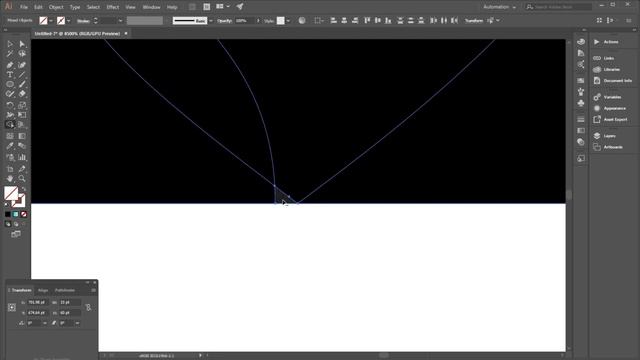Open the Arrange Documents dropdown

tap(223, 7)
